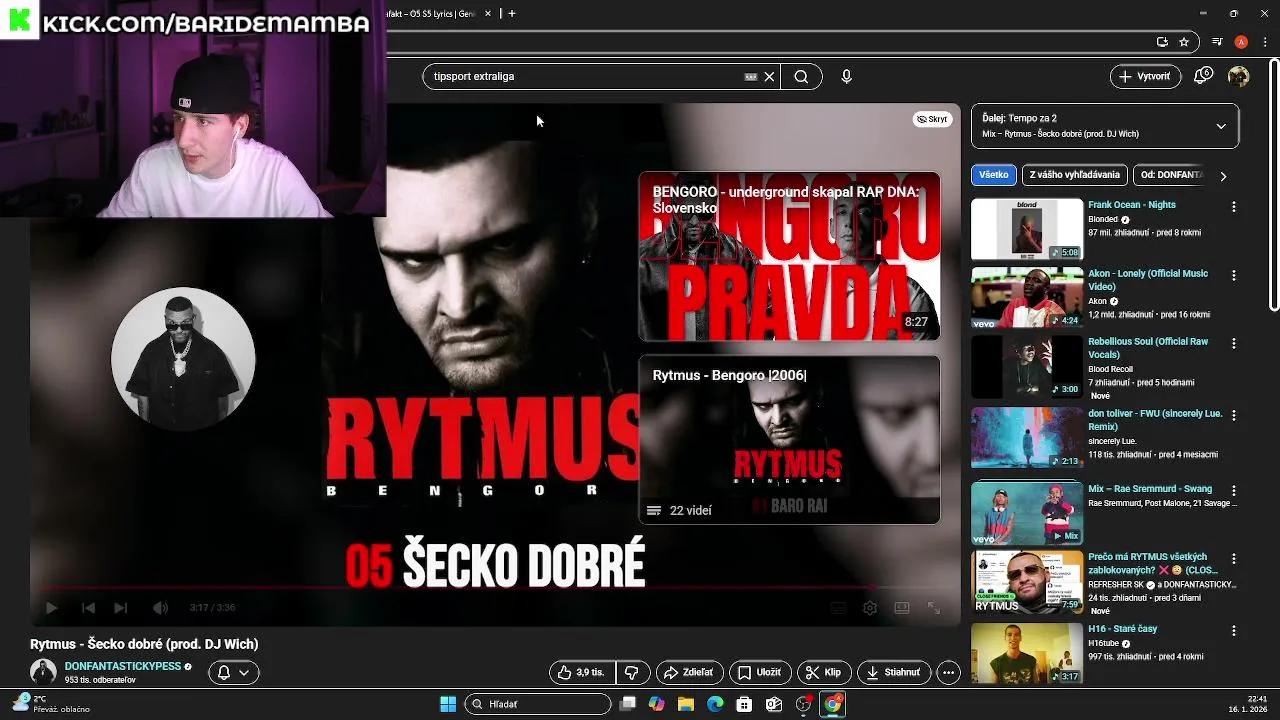
Task: Open the Frank Ocean - Nights thumbnail
Action: [1027, 229]
